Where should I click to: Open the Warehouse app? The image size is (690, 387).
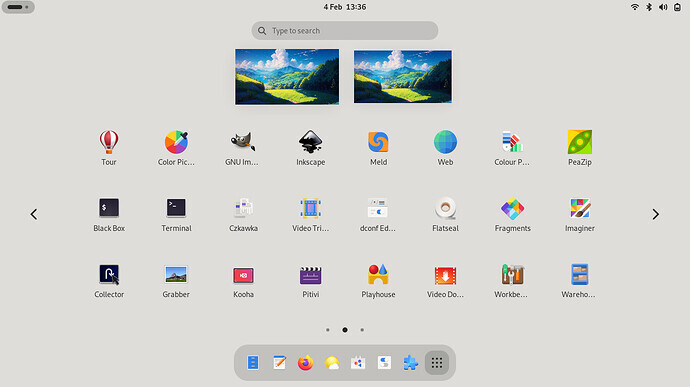(x=580, y=281)
